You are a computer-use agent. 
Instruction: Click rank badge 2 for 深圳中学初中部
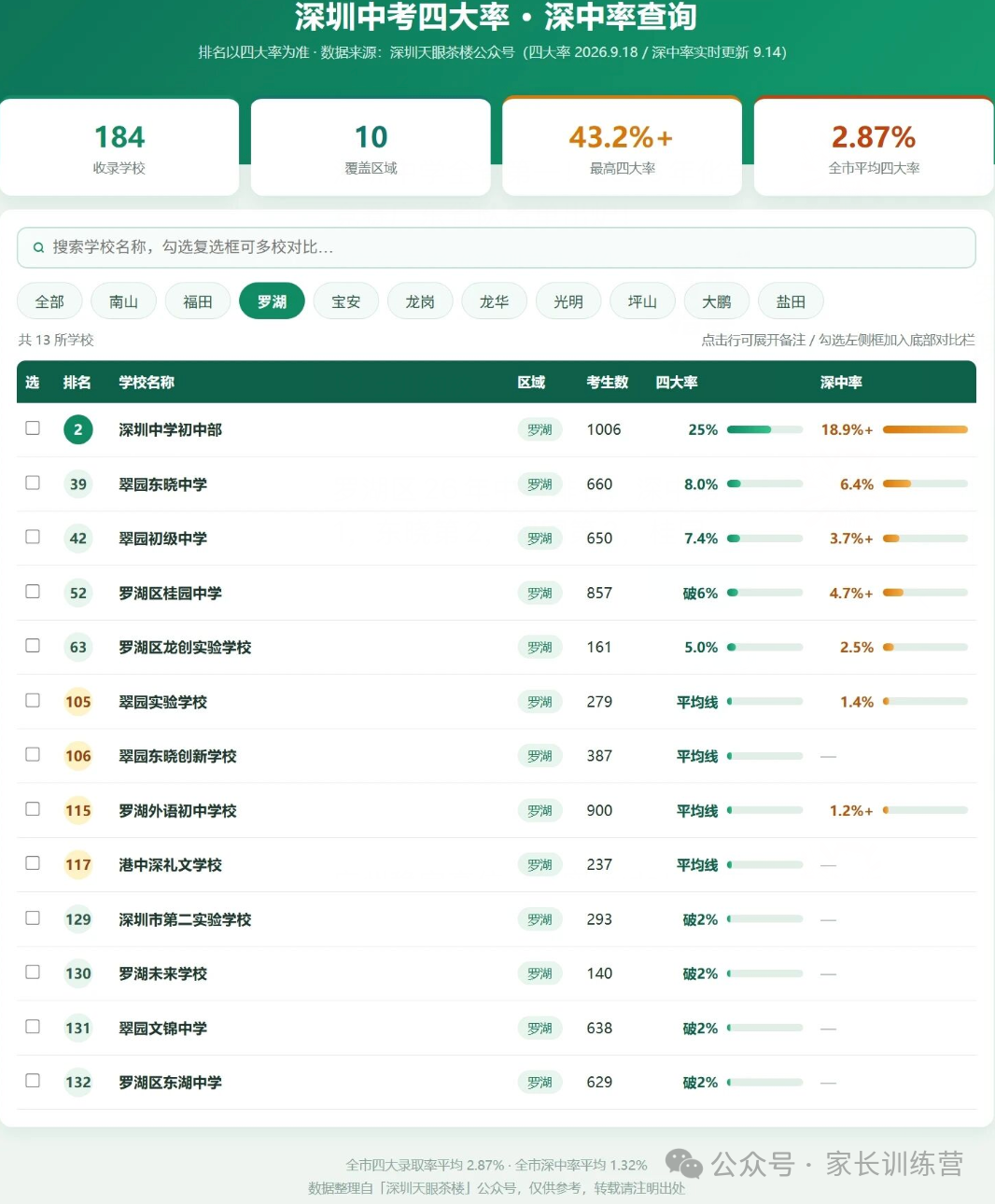[78, 429]
